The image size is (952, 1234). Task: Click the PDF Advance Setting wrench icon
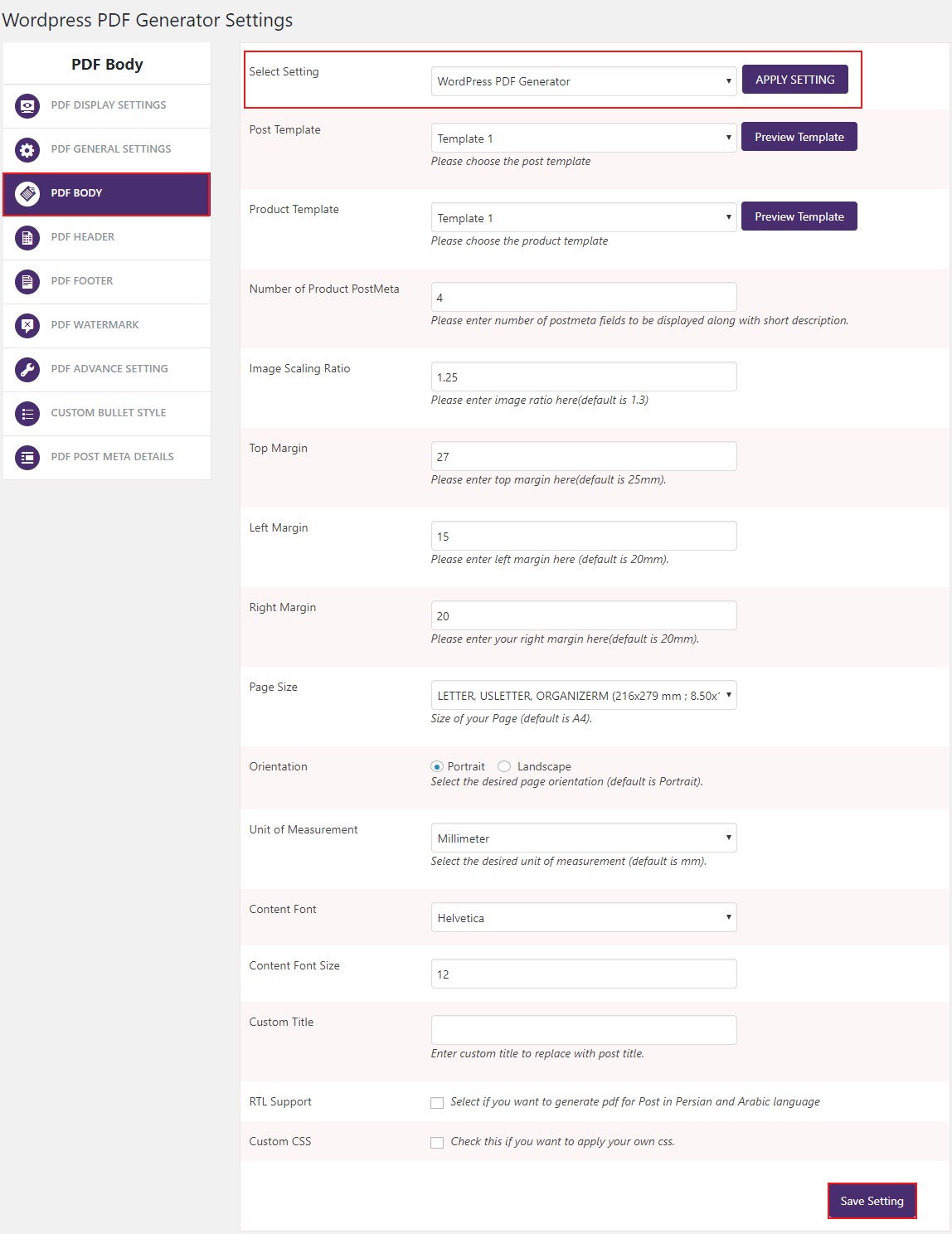coord(27,370)
